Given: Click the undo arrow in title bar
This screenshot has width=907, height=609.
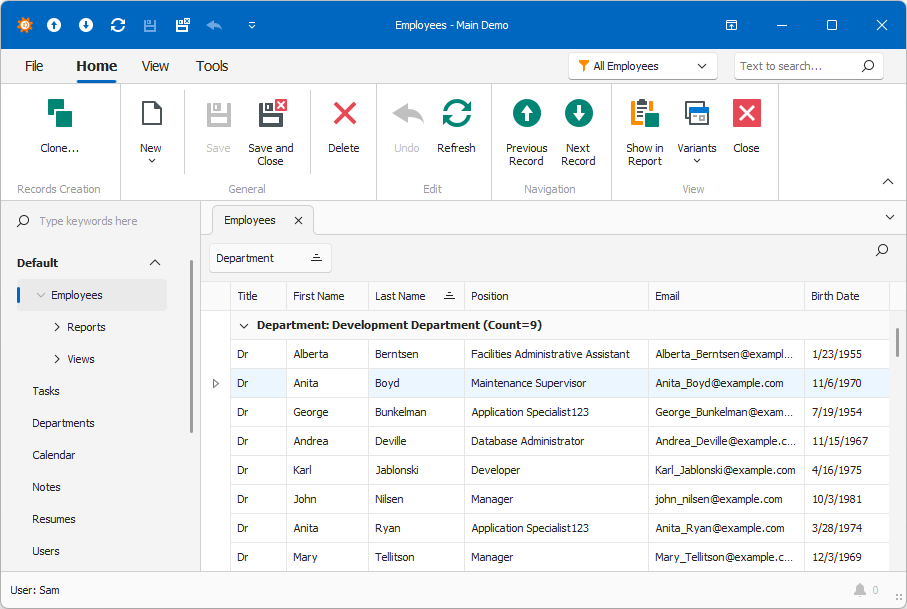Looking at the screenshot, I should coord(214,25).
